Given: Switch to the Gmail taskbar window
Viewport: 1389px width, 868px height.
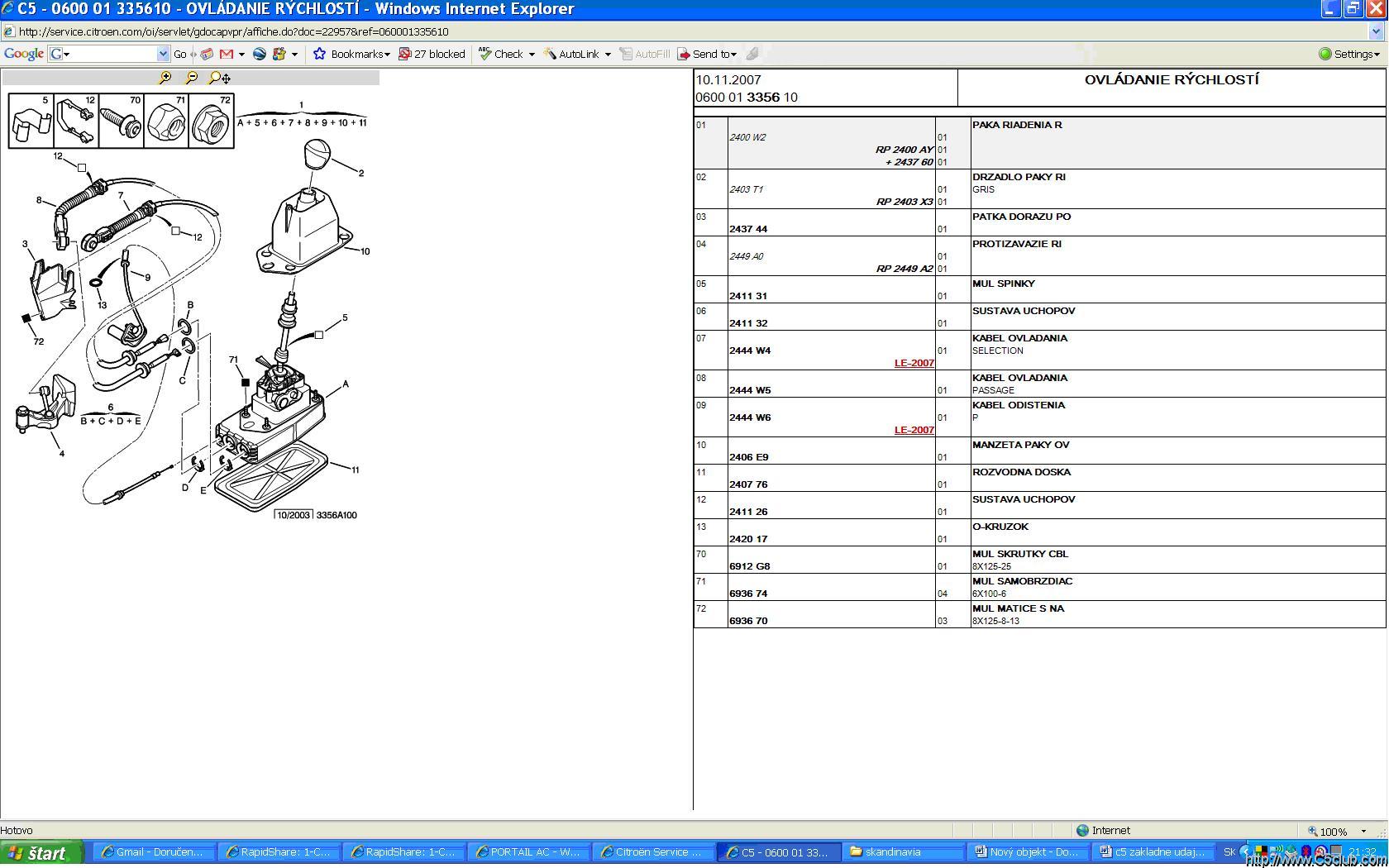Looking at the screenshot, I should [x=154, y=852].
